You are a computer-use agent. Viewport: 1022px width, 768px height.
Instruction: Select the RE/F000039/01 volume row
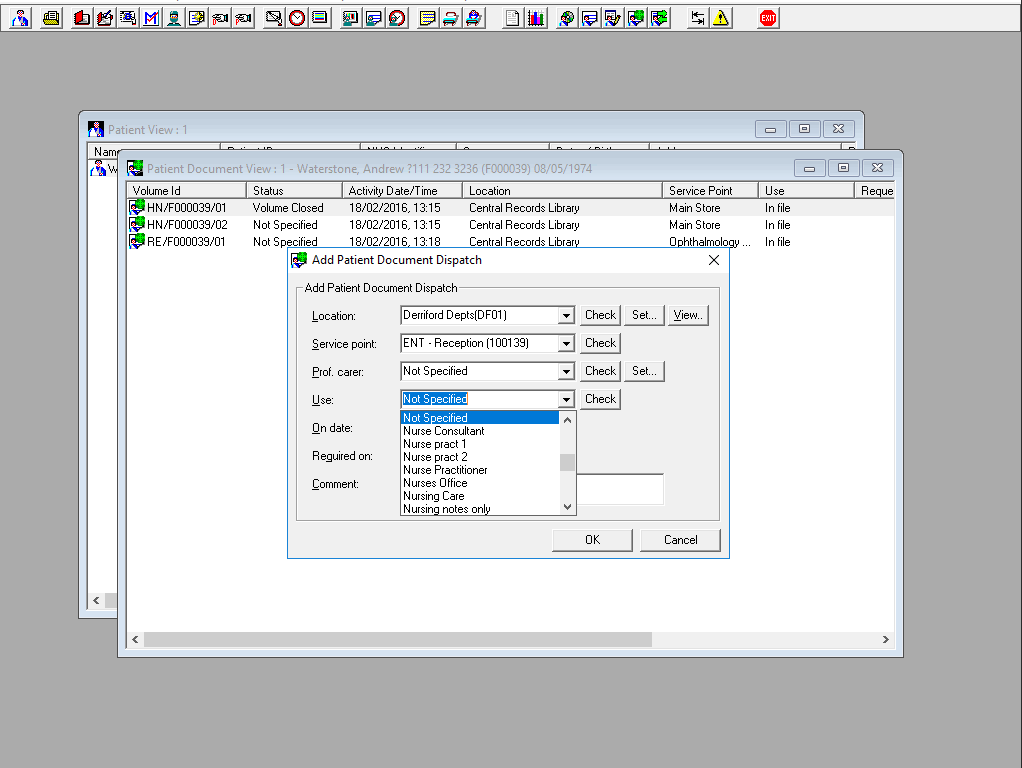tap(510, 242)
